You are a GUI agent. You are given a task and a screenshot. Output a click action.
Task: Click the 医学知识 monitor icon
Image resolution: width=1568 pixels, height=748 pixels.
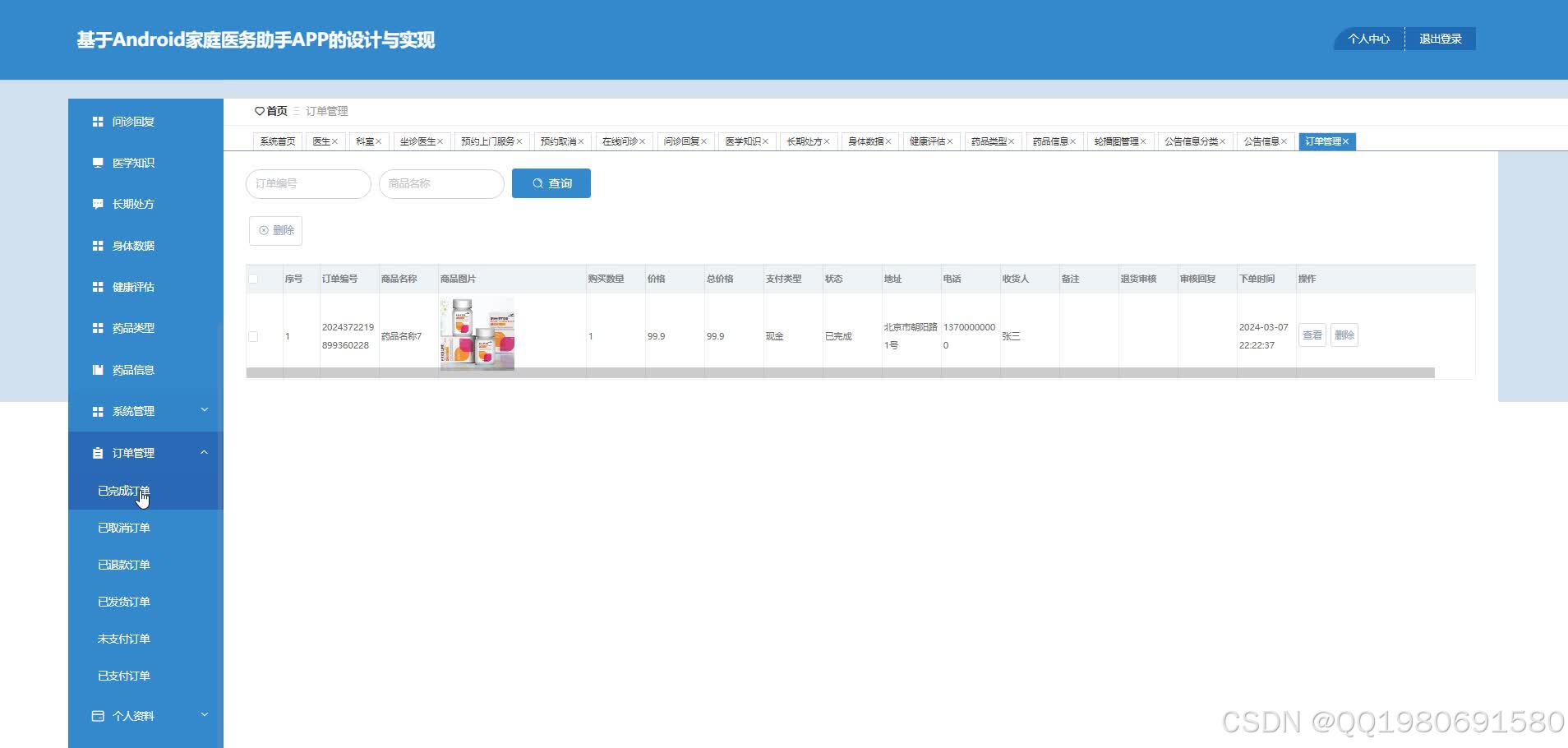(x=98, y=163)
